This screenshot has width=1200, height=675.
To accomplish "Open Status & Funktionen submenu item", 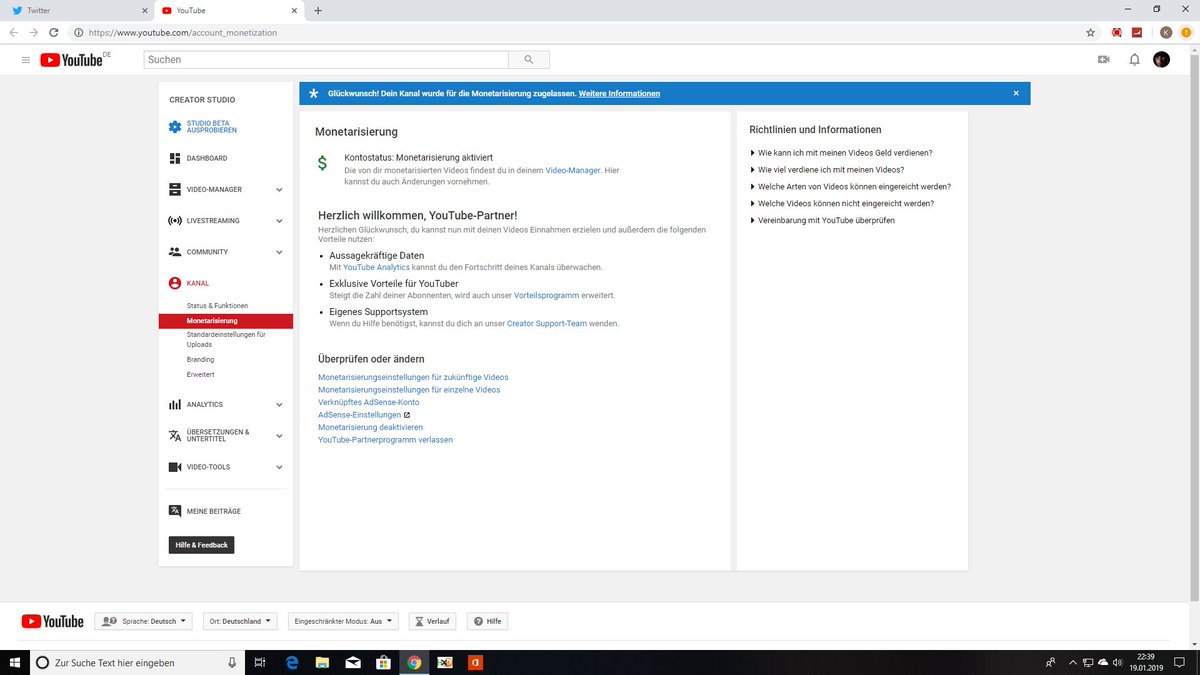I will 217,305.
